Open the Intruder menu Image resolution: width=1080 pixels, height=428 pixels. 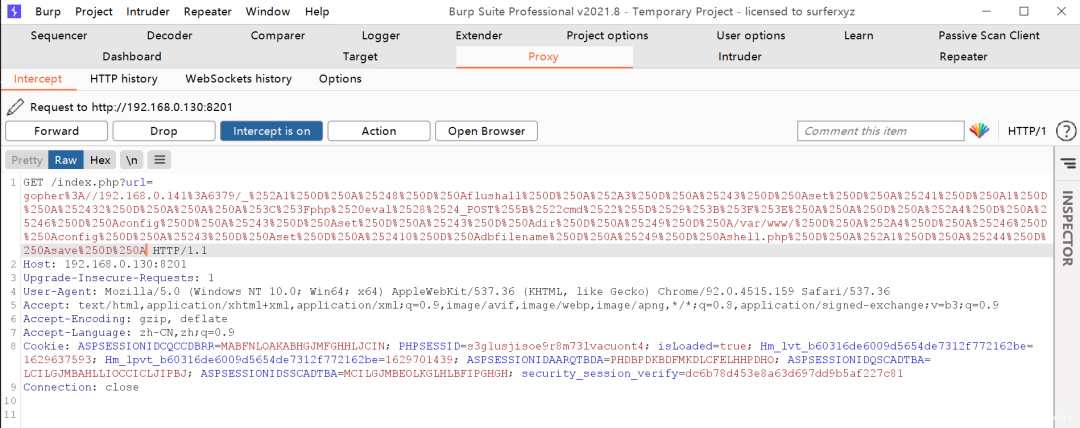149,12
